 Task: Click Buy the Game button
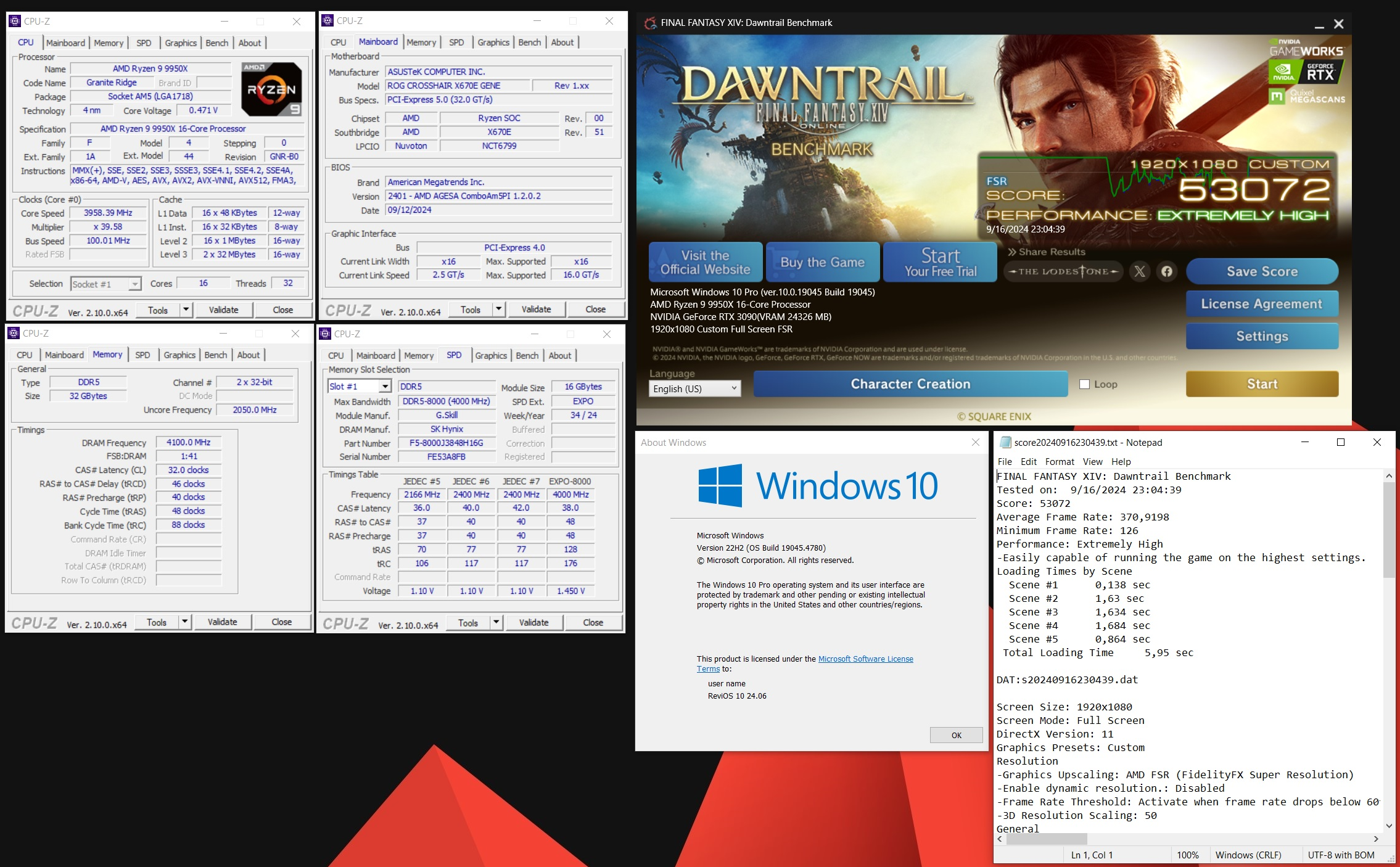pos(823,262)
